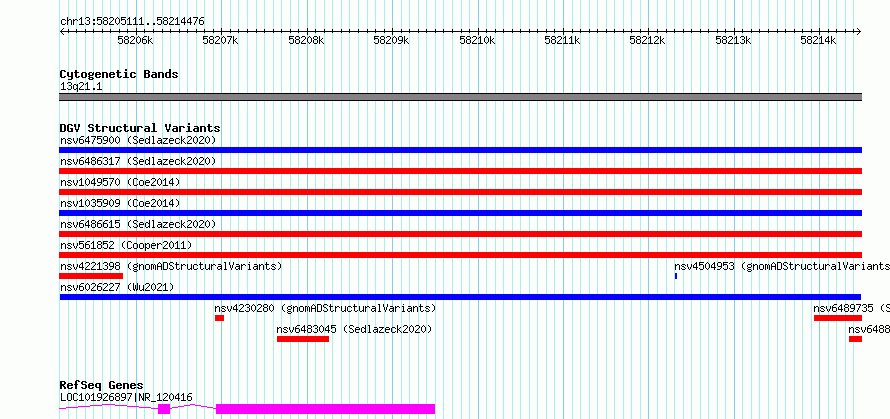Open the nsv6486317 (Sedlazeck2020) variant label
Screen dimensions: 890x419
(x=138, y=161)
